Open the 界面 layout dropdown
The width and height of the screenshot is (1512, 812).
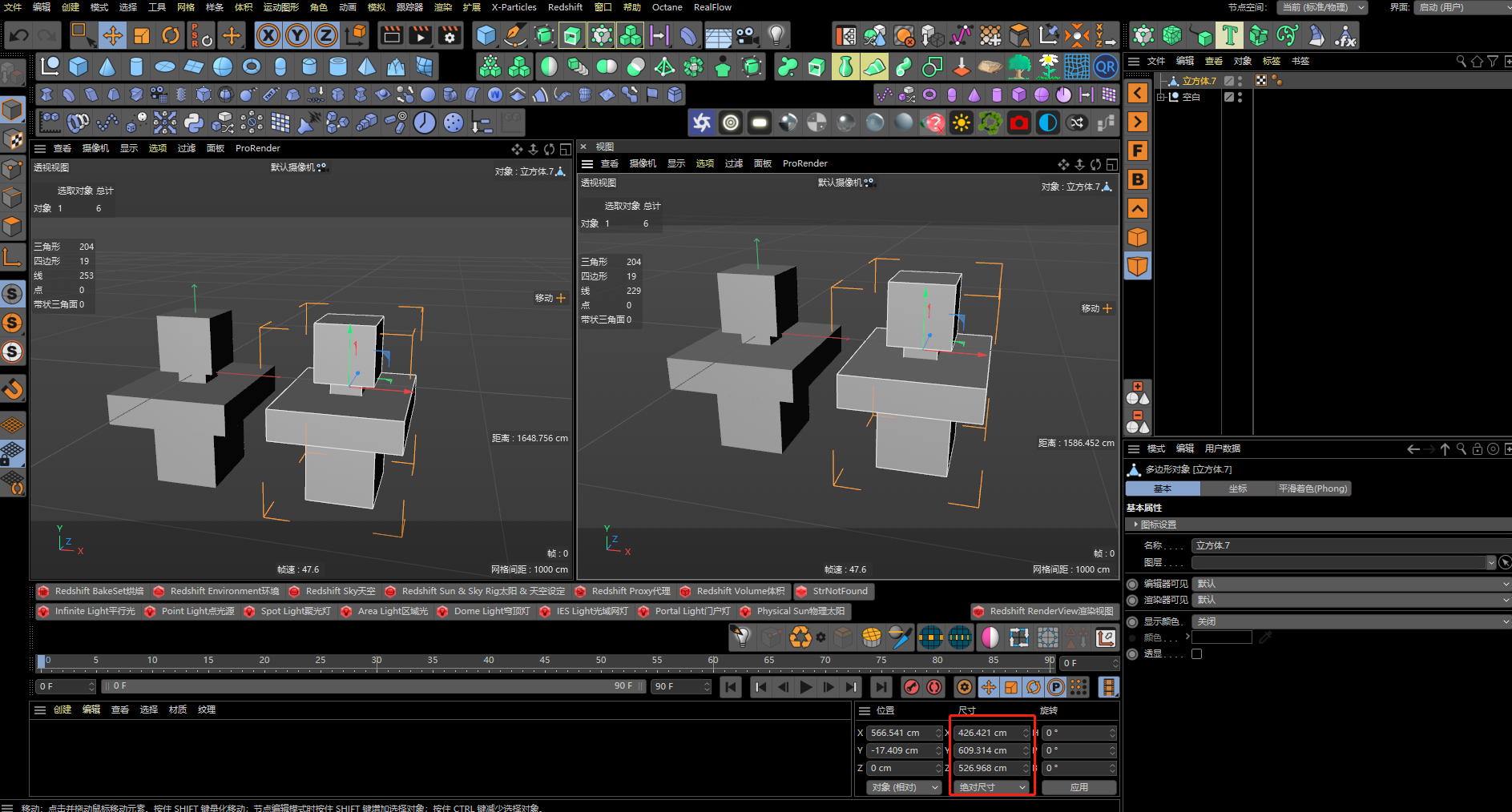click(1463, 7)
